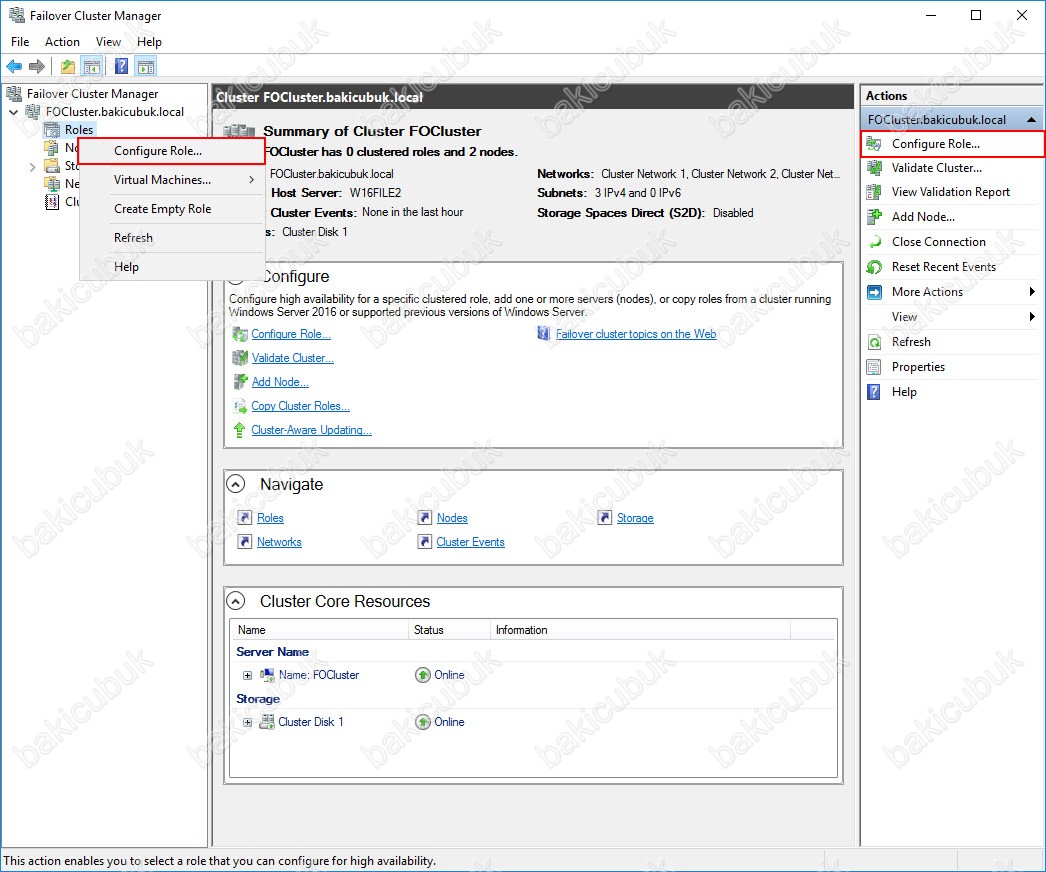Choose Help from the context menu
Image resolution: width=1046 pixels, height=872 pixels.
tap(171, 267)
